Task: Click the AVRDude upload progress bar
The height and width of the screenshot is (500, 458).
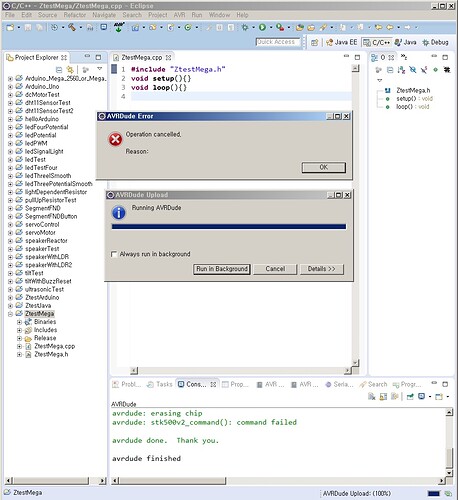Action: (x=229, y=227)
